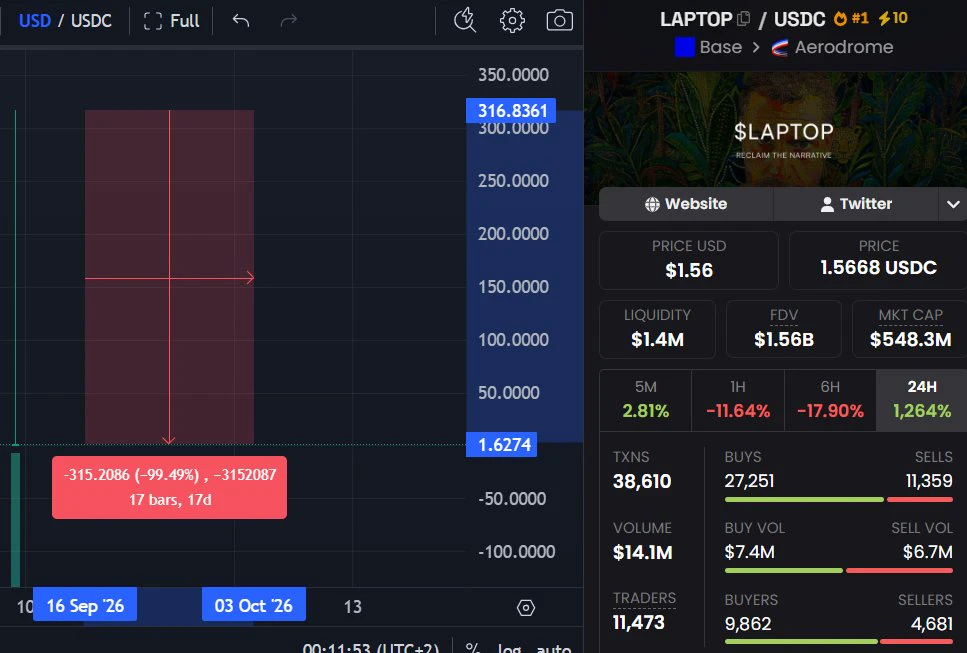
Task: Toggle percent scale mode
Action: pos(473,647)
